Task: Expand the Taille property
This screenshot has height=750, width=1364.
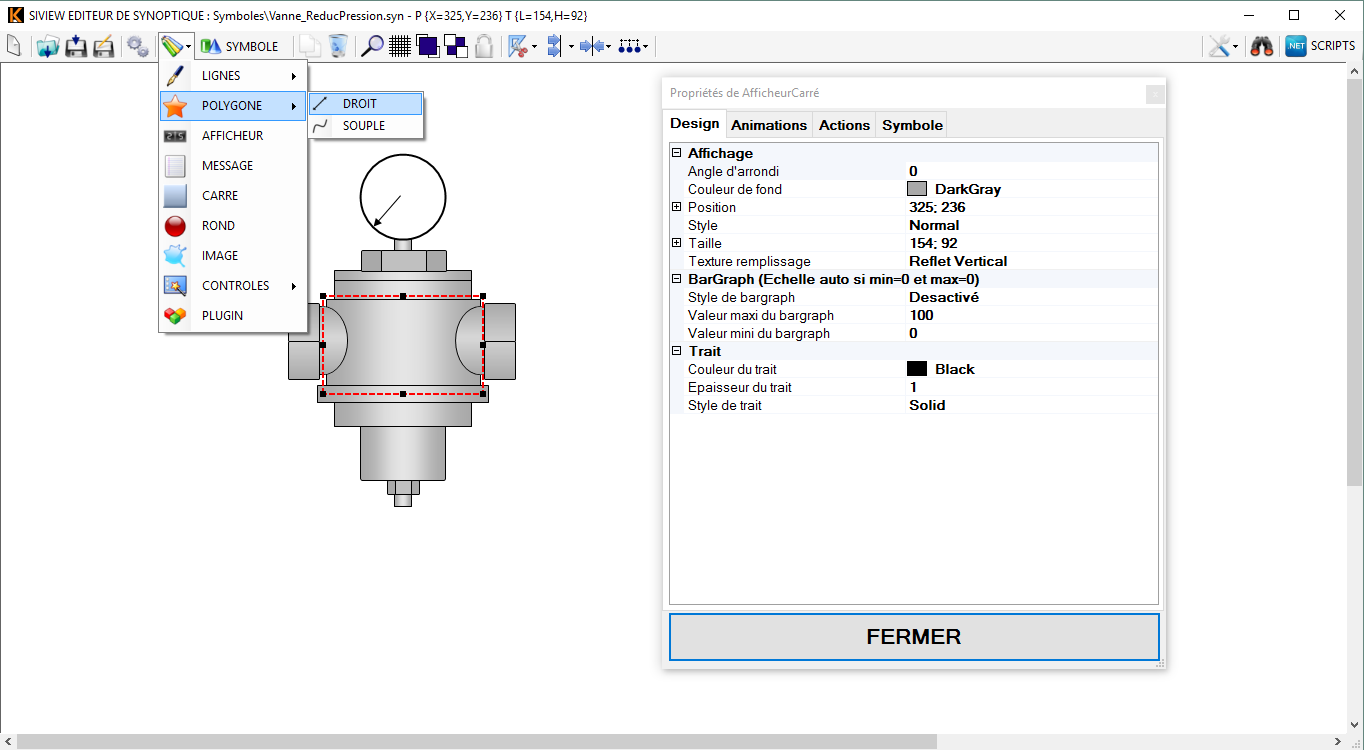Action: click(677, 243)
